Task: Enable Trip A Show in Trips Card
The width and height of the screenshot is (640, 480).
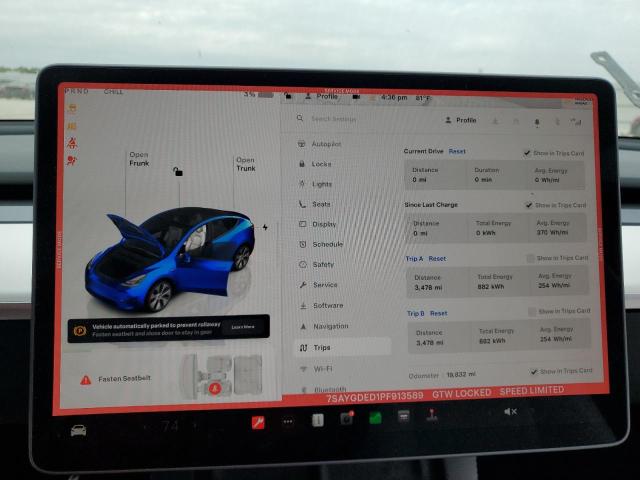Action: point(531,258)
